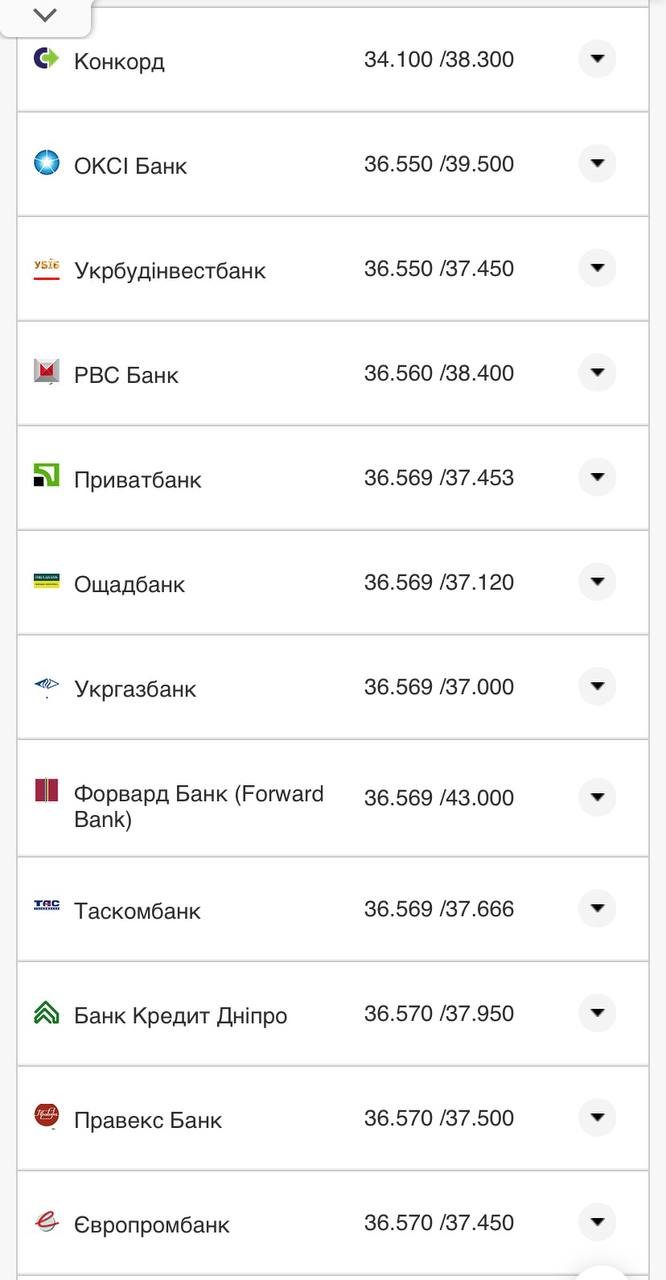Viewport: 666px width, 1280px height.
Task: Open the Укргазбанк bank name link
Action: tap(135, 689)
